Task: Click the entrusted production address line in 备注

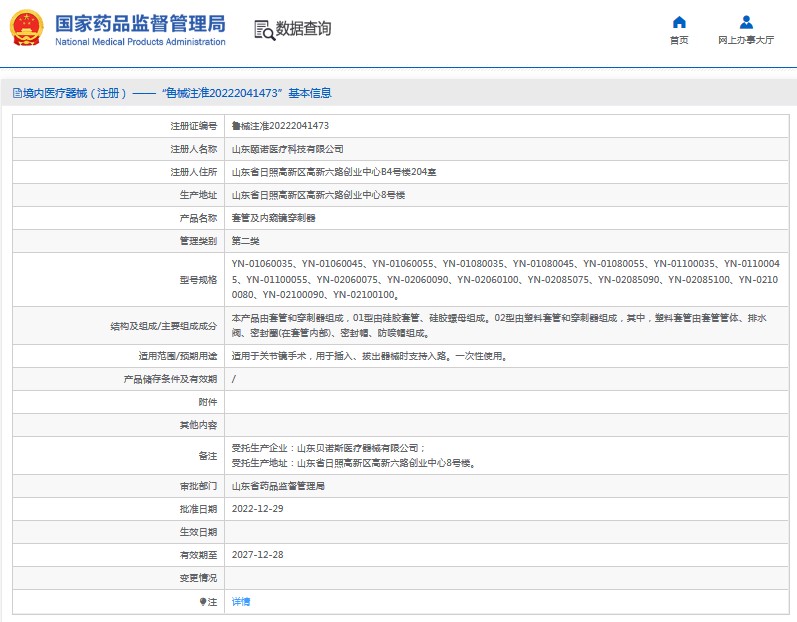Action: click(x=354, y=463)
